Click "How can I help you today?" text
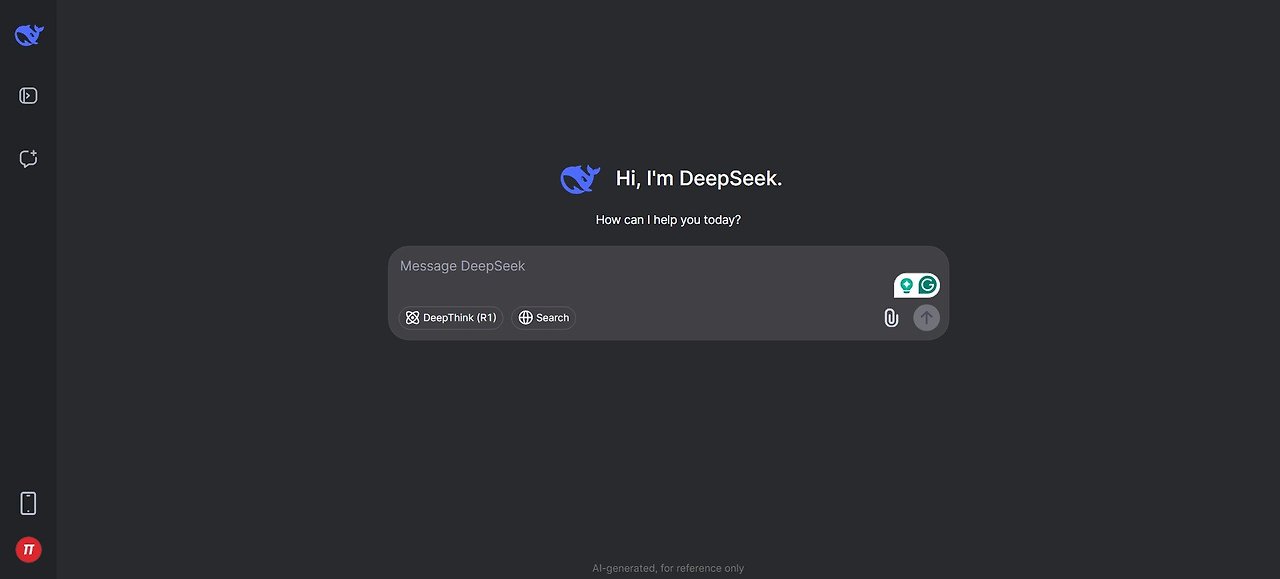The image size is (1280, 579). [668, 219]
